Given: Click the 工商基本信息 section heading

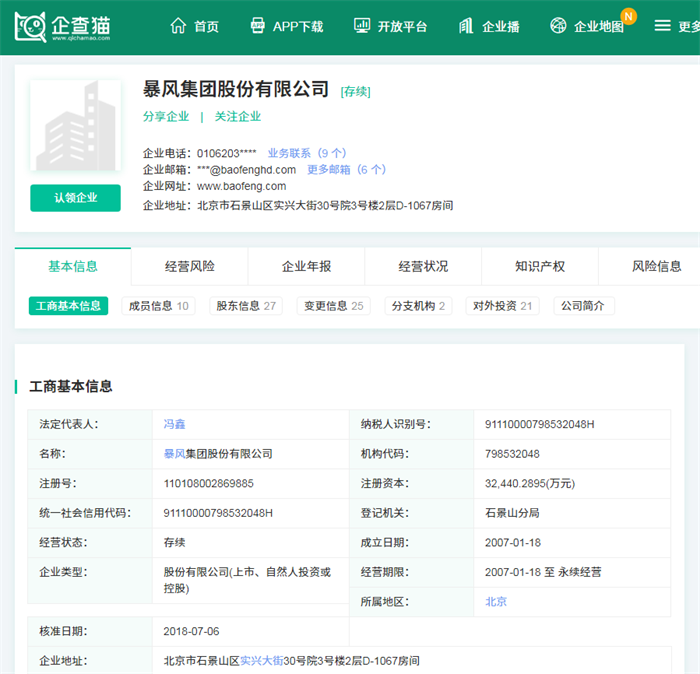Looking at the screenshot, I should coord(71,386).
